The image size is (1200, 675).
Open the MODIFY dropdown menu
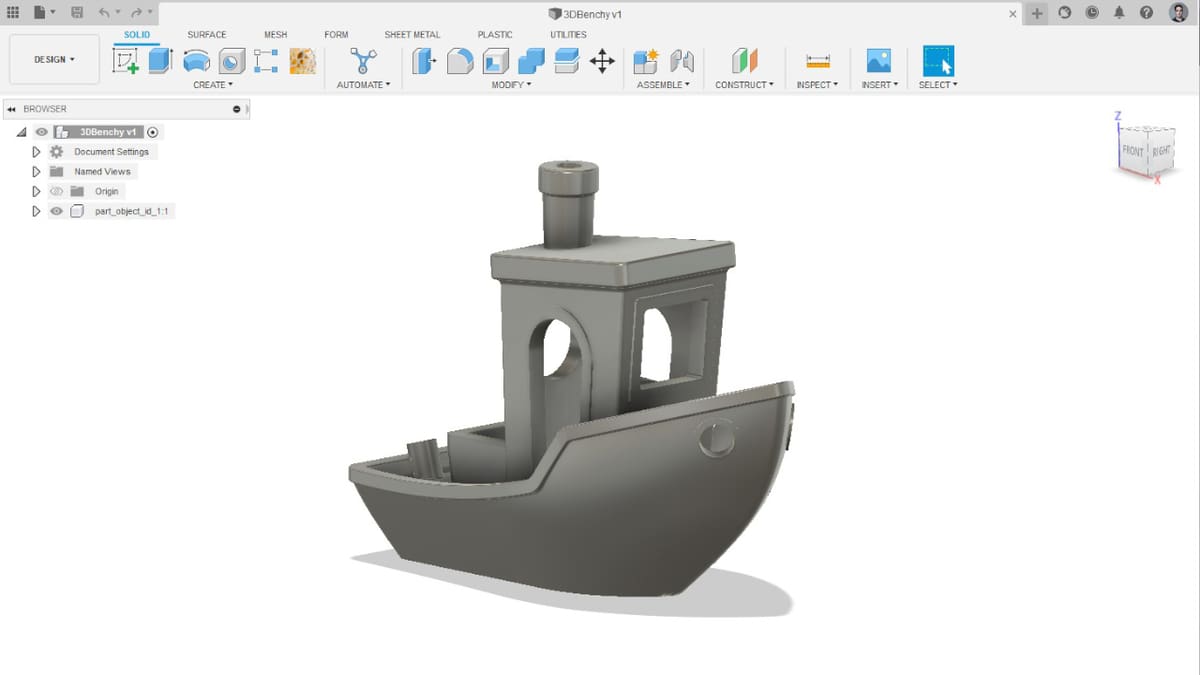tap(512, 85)
